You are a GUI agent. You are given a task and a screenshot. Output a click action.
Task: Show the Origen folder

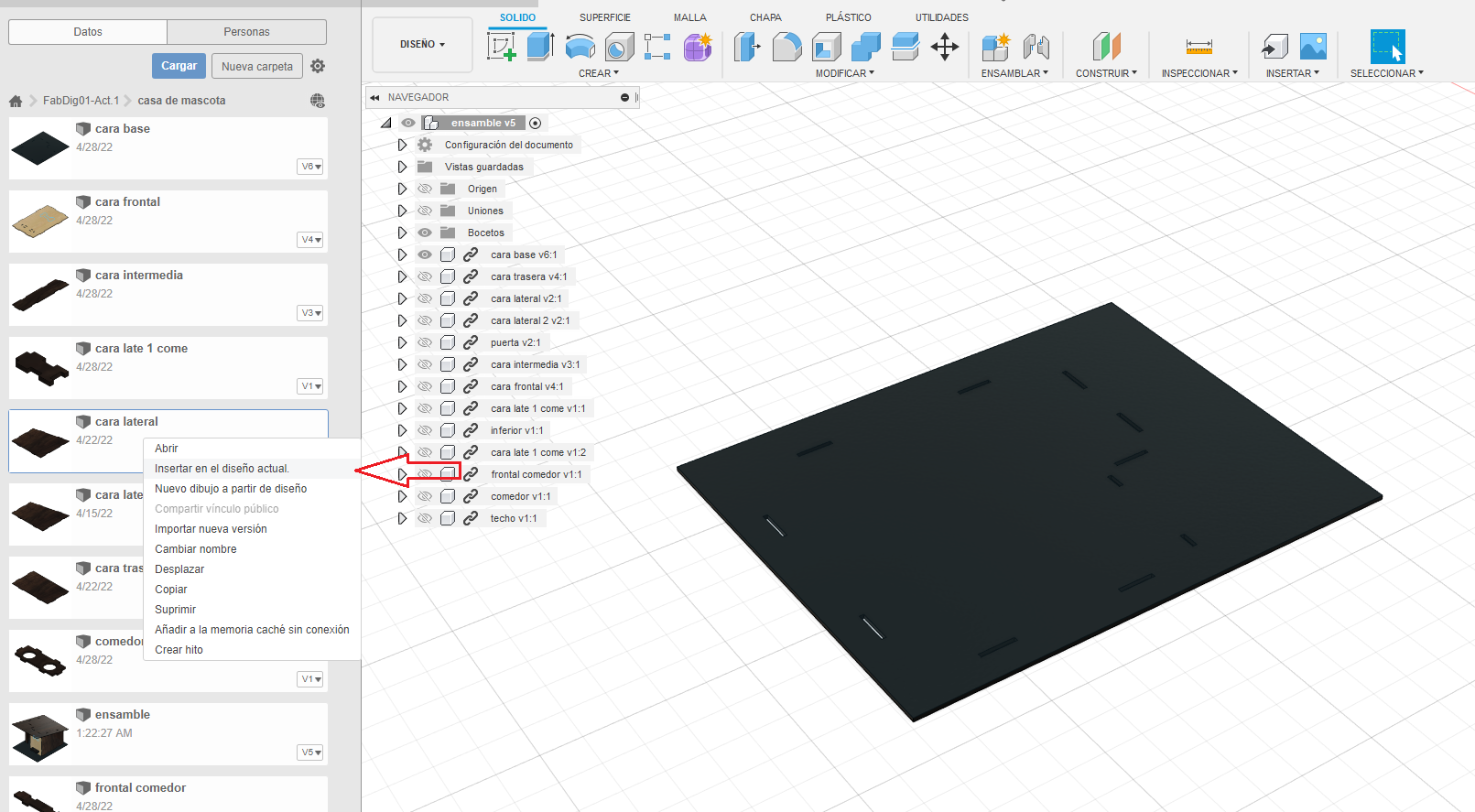click(x=425, y=189)
